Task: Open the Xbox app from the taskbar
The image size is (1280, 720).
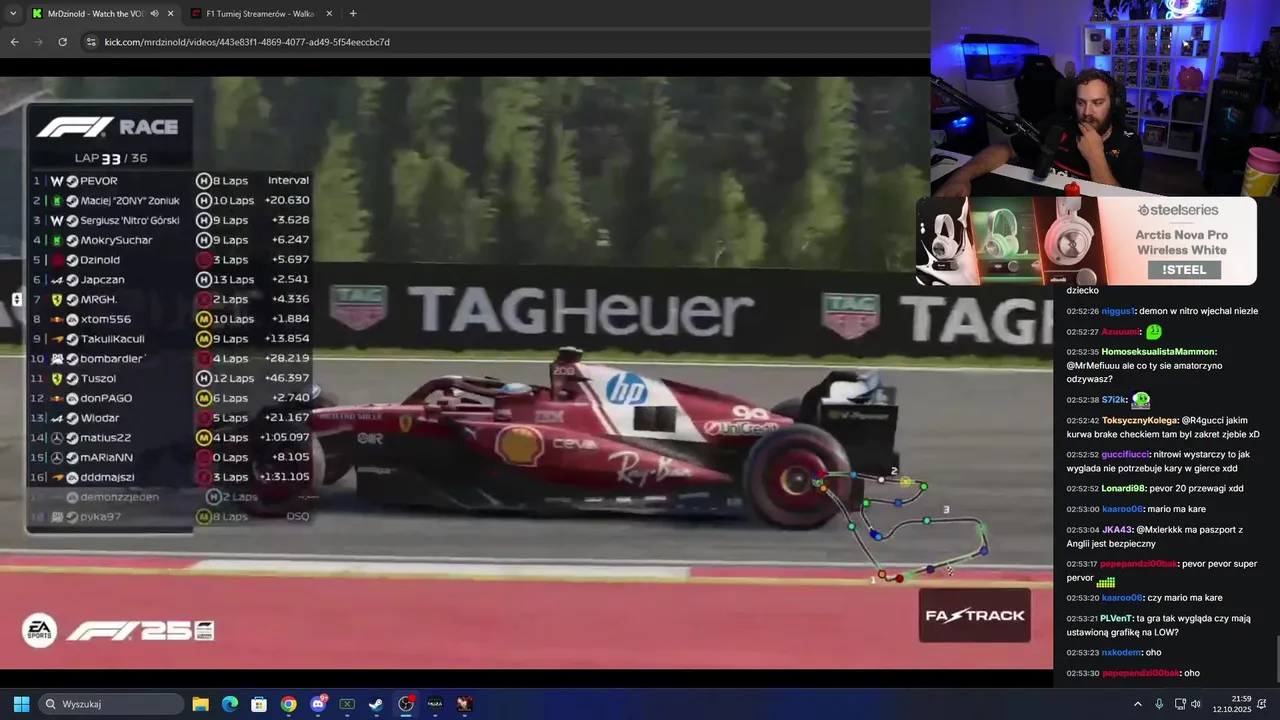Action: pos(347,704)
